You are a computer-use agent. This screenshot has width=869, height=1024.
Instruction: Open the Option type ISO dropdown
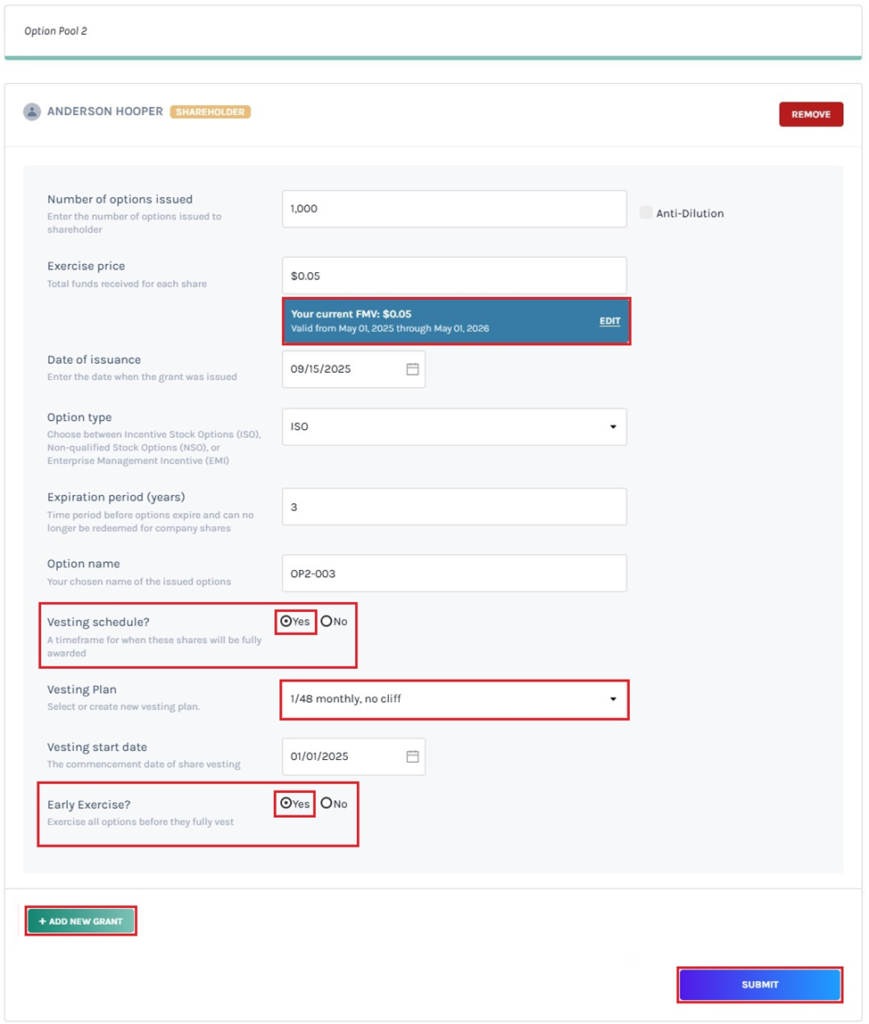[454, 427]
